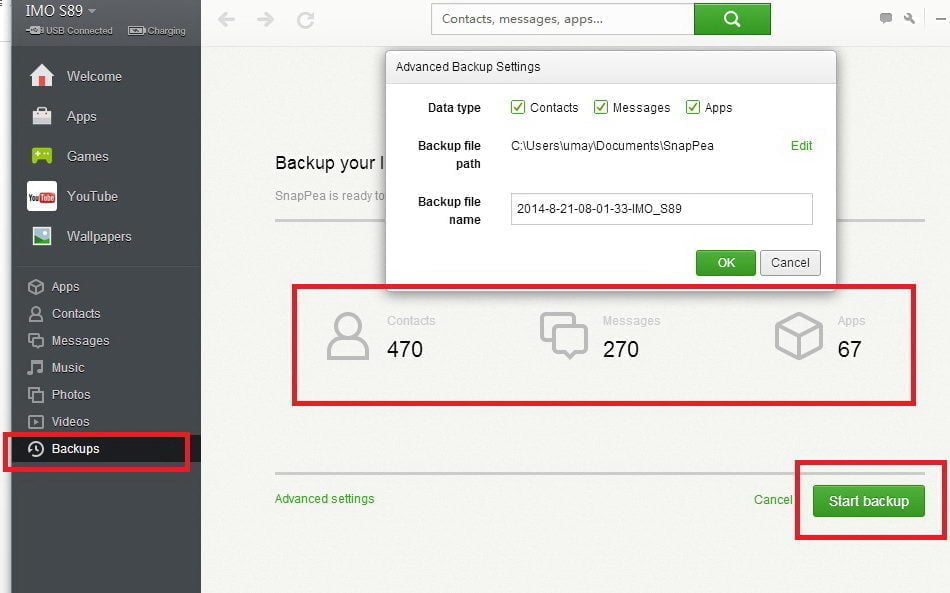The width and height of the screenshot is (950, 593).
Task: Click the Charging status text
Action: click(x=166, y=30)
